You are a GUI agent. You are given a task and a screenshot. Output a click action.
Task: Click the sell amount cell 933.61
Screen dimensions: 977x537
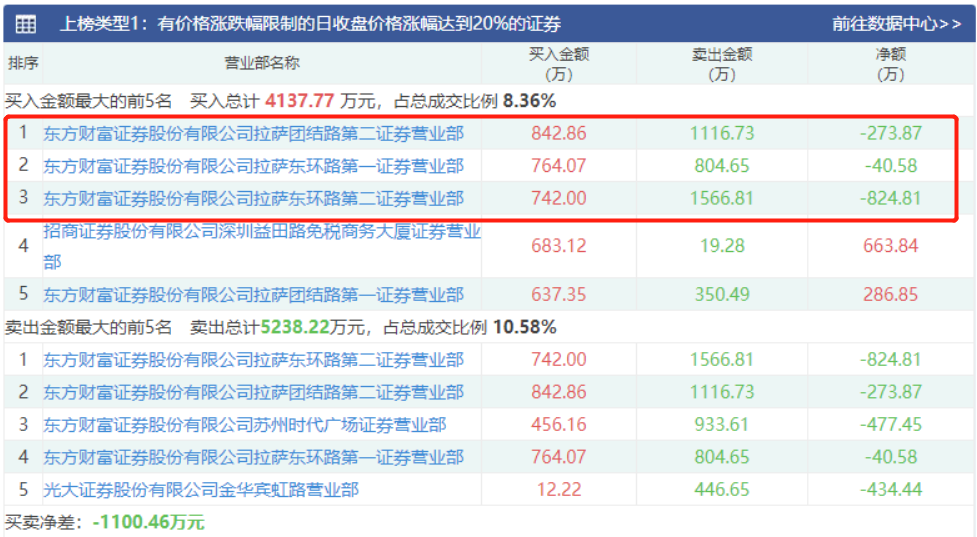tap(722, 425)
